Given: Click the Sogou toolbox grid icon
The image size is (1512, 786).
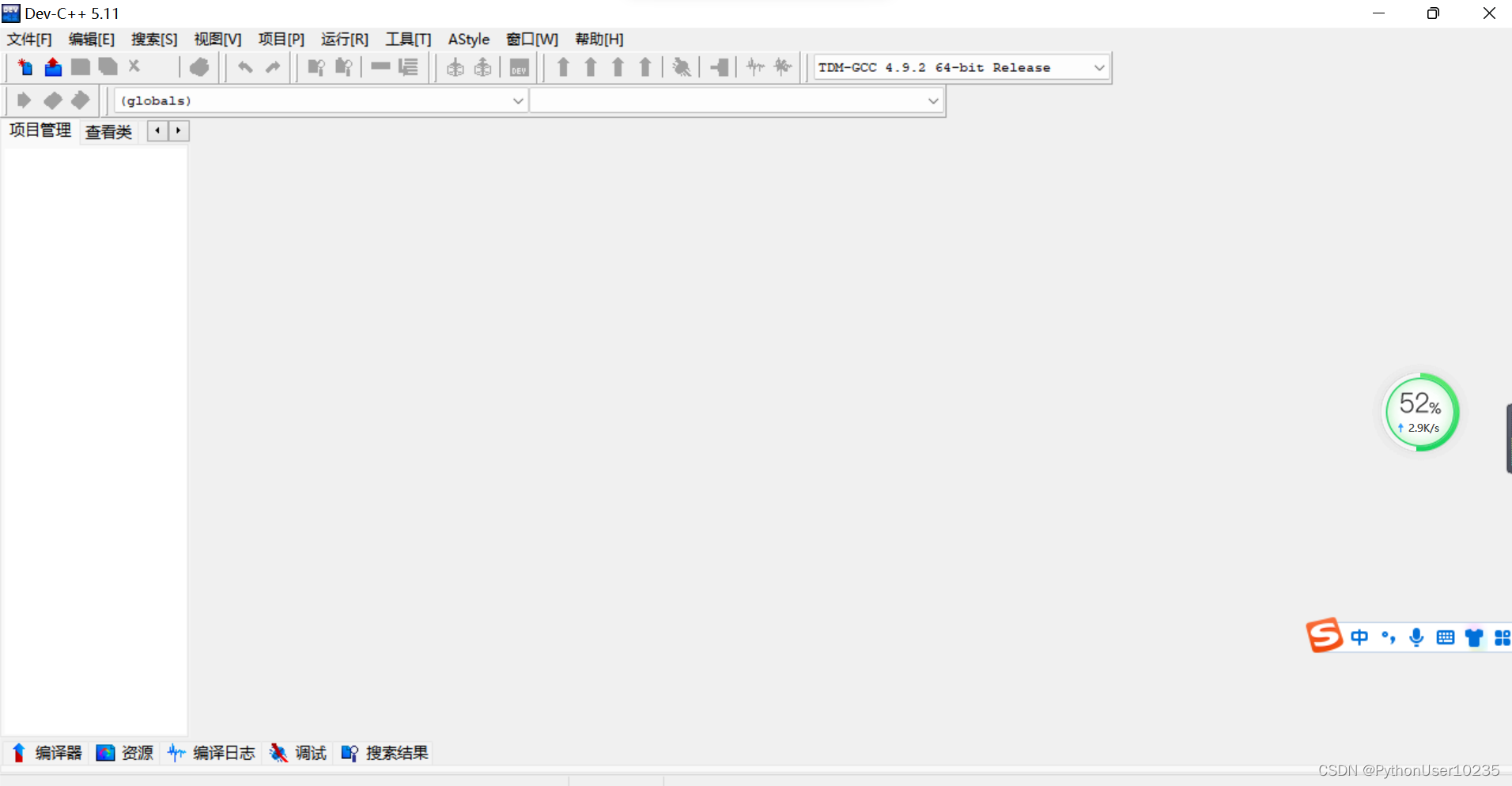Looking at the screenshot, I should tap(1503, 637).
